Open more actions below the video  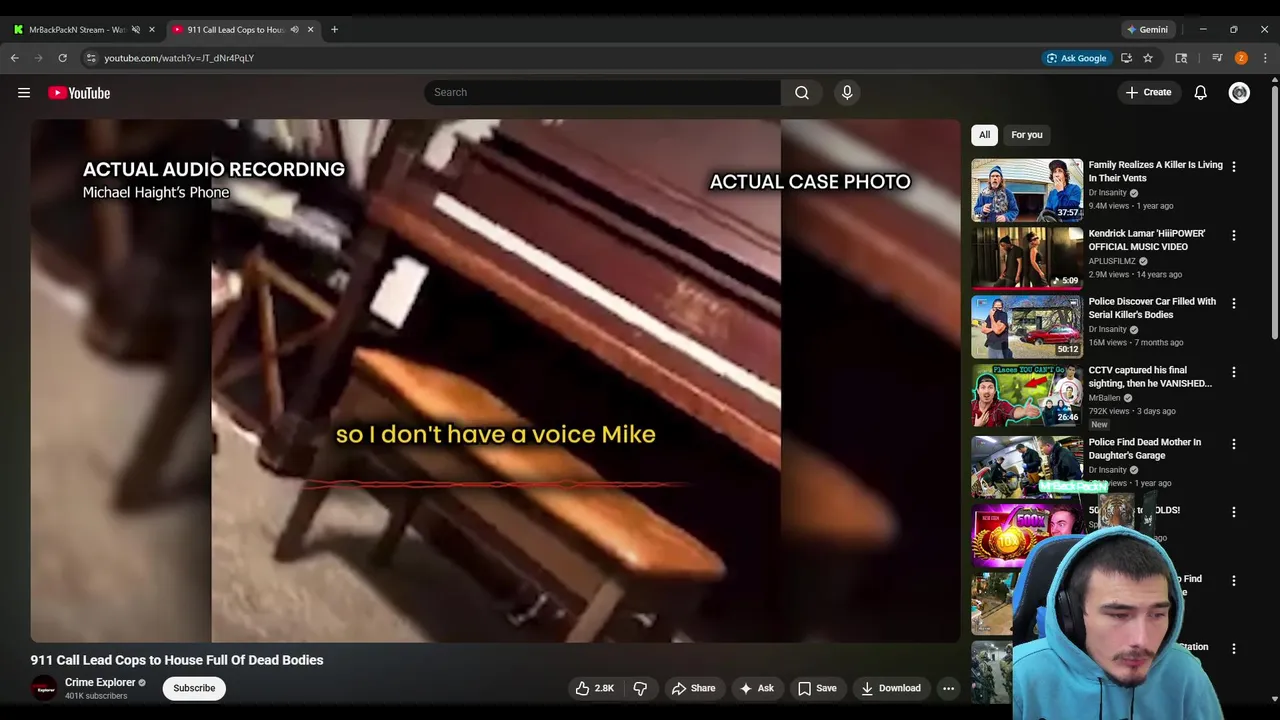[x=948, y=688]
